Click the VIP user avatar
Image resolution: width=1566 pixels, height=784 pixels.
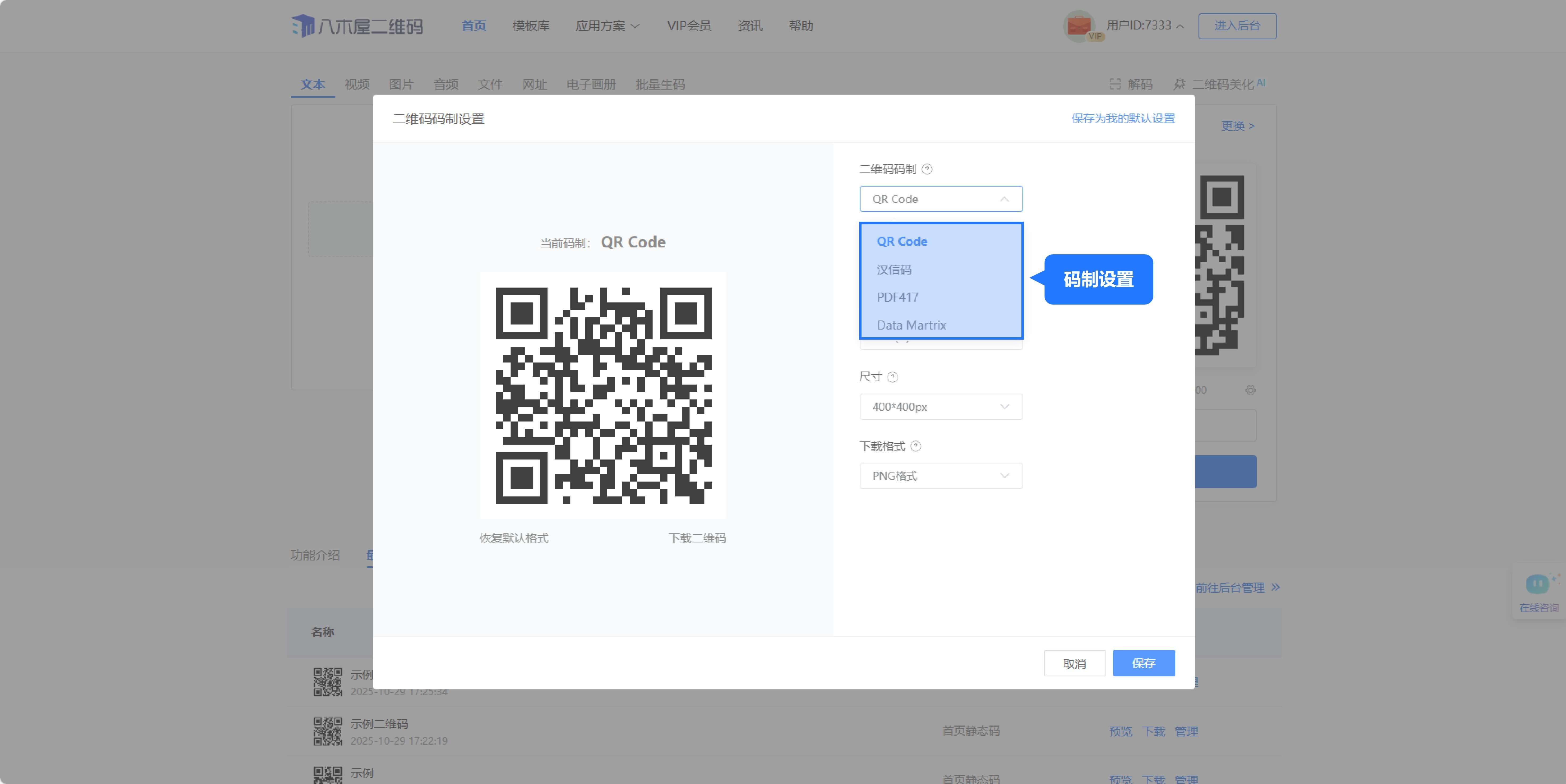click(1079, 26)
